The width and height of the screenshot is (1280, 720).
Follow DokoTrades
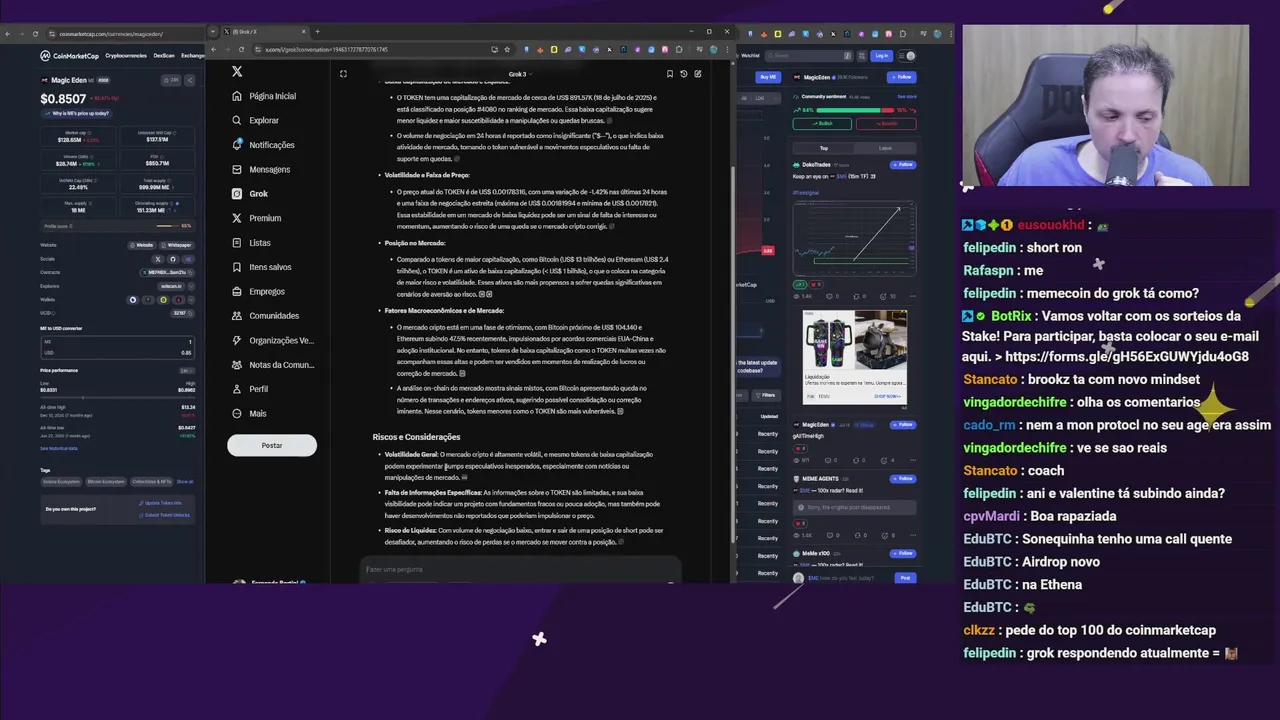click(x=902, y=164)
